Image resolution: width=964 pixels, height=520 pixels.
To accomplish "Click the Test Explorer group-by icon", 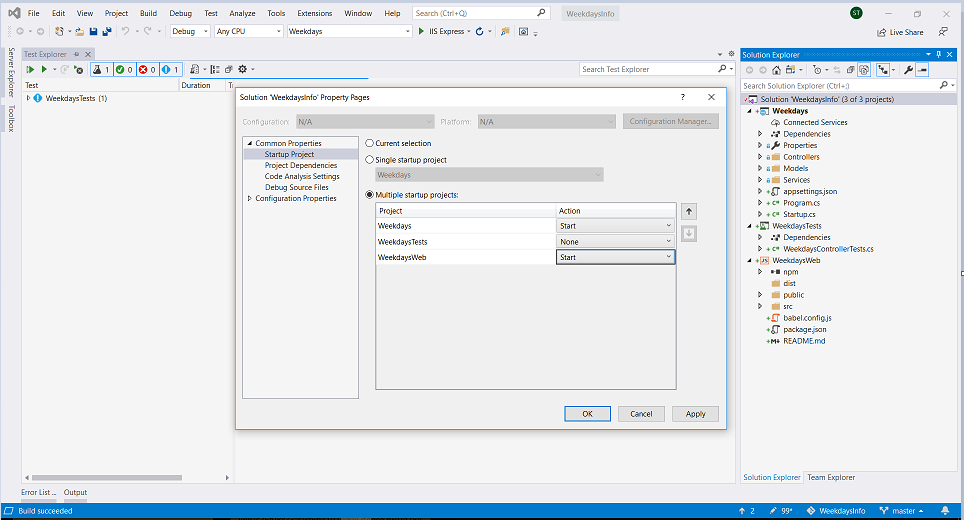I will click(215, 69).
